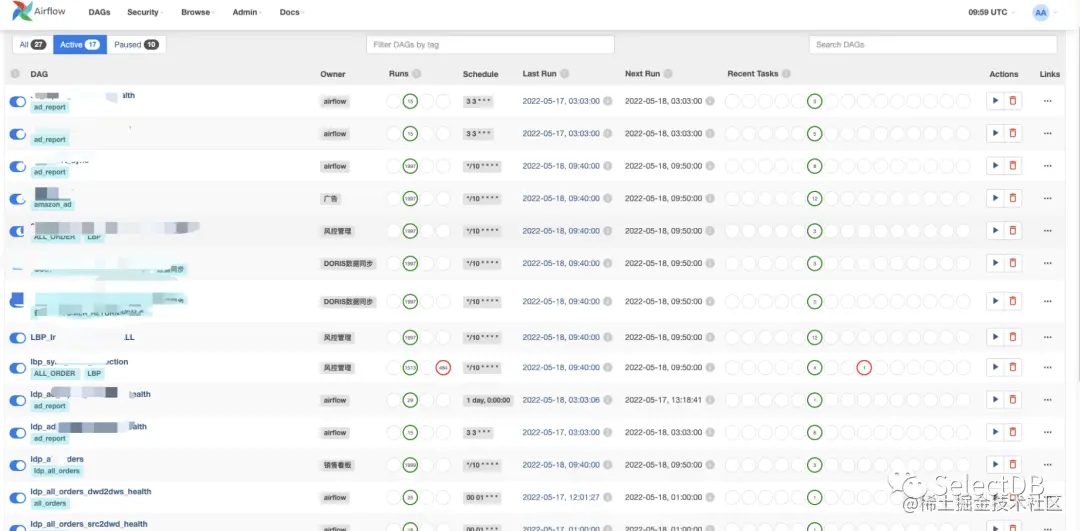The height and width of the screenshot is (531, 1080).
Task: Click the amazon_ad tag
Action: [x=52, y=205]
